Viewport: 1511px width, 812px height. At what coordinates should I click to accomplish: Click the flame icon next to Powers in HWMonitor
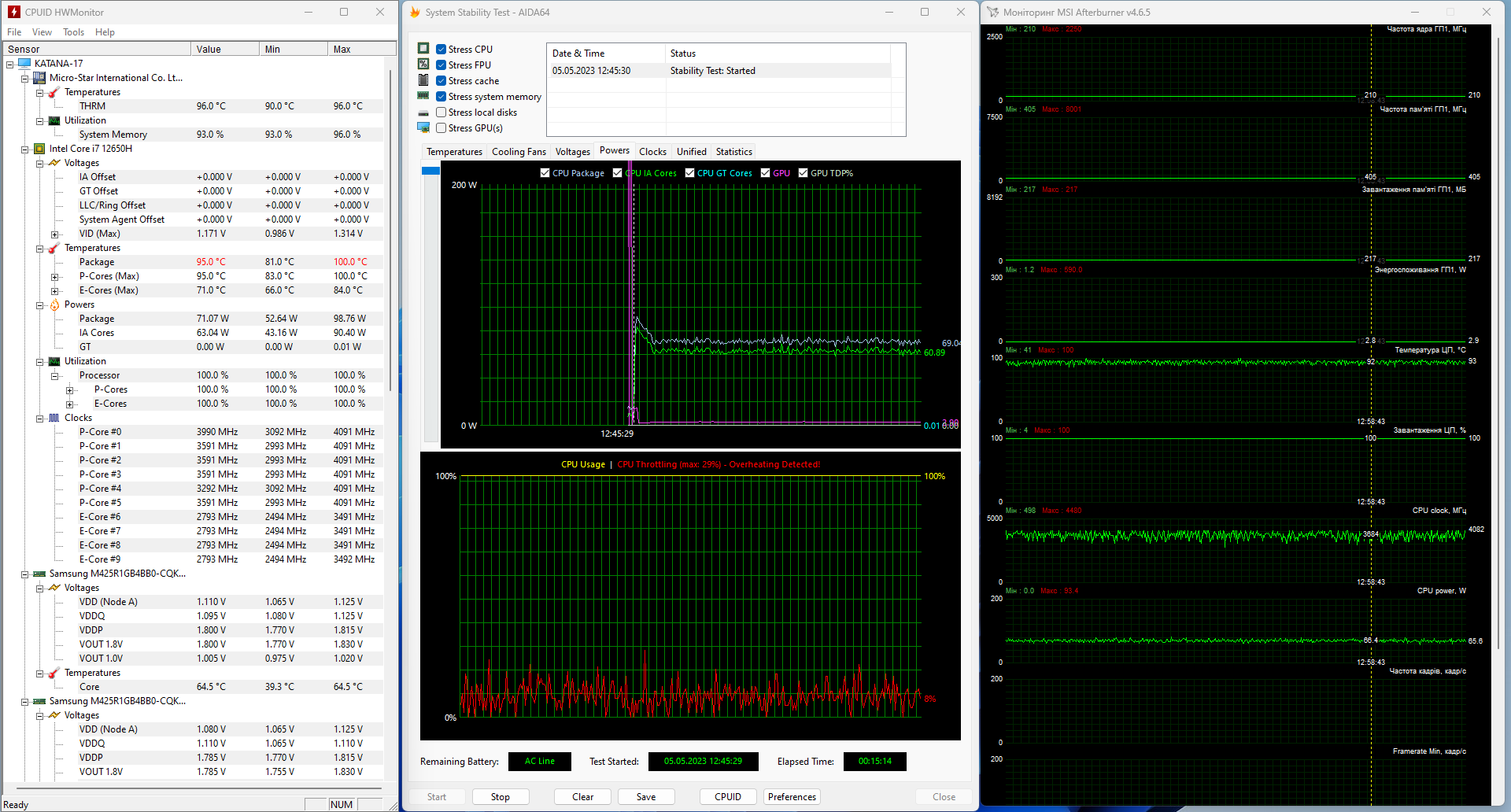coord(53,304)
